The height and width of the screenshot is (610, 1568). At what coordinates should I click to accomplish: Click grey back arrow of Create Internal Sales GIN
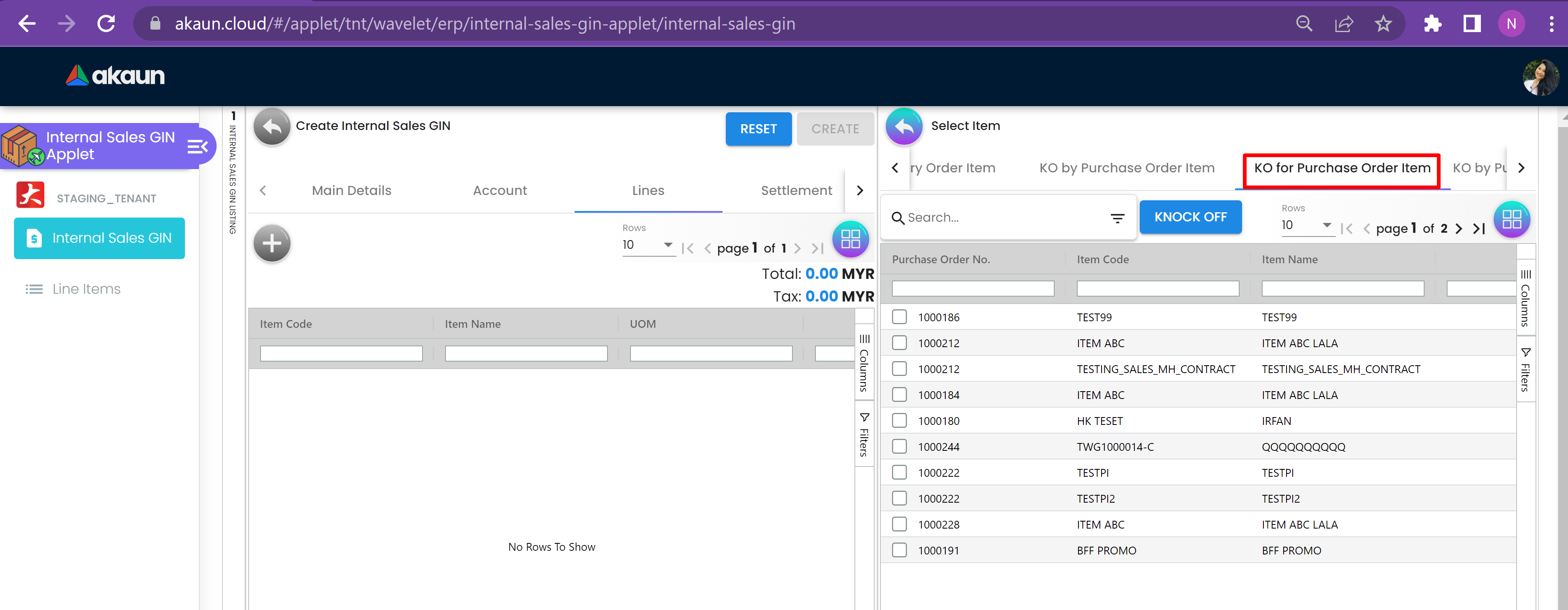point(272,126)
